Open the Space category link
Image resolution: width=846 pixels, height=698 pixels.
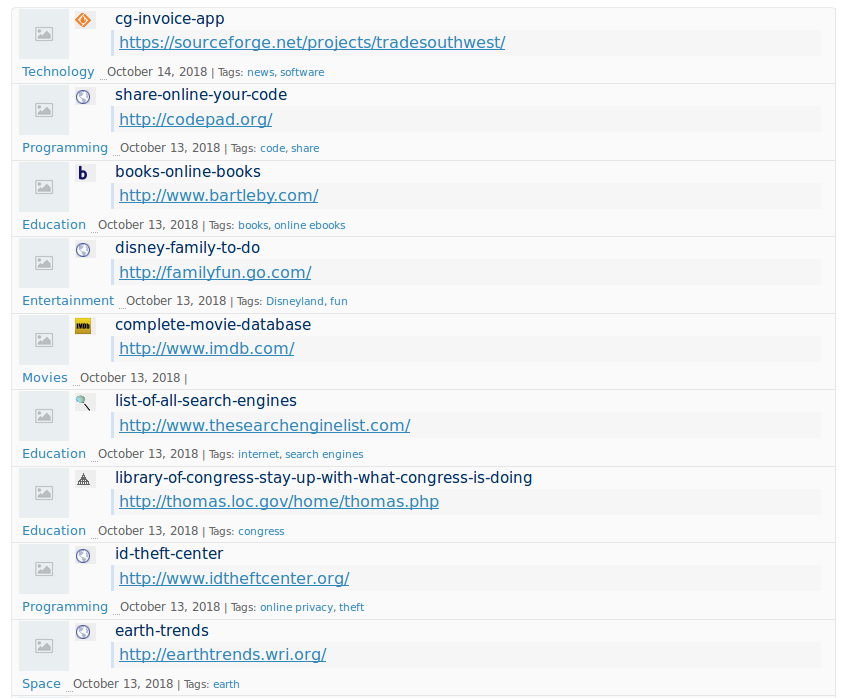[41, 683]
